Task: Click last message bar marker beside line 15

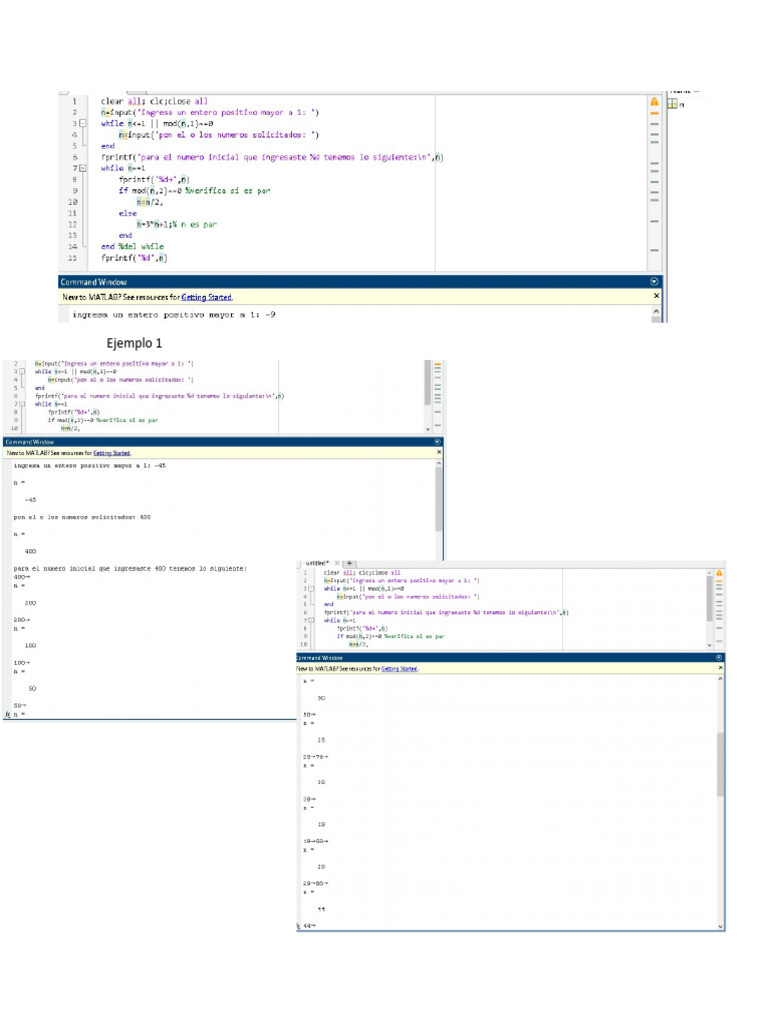Action: 654,250
